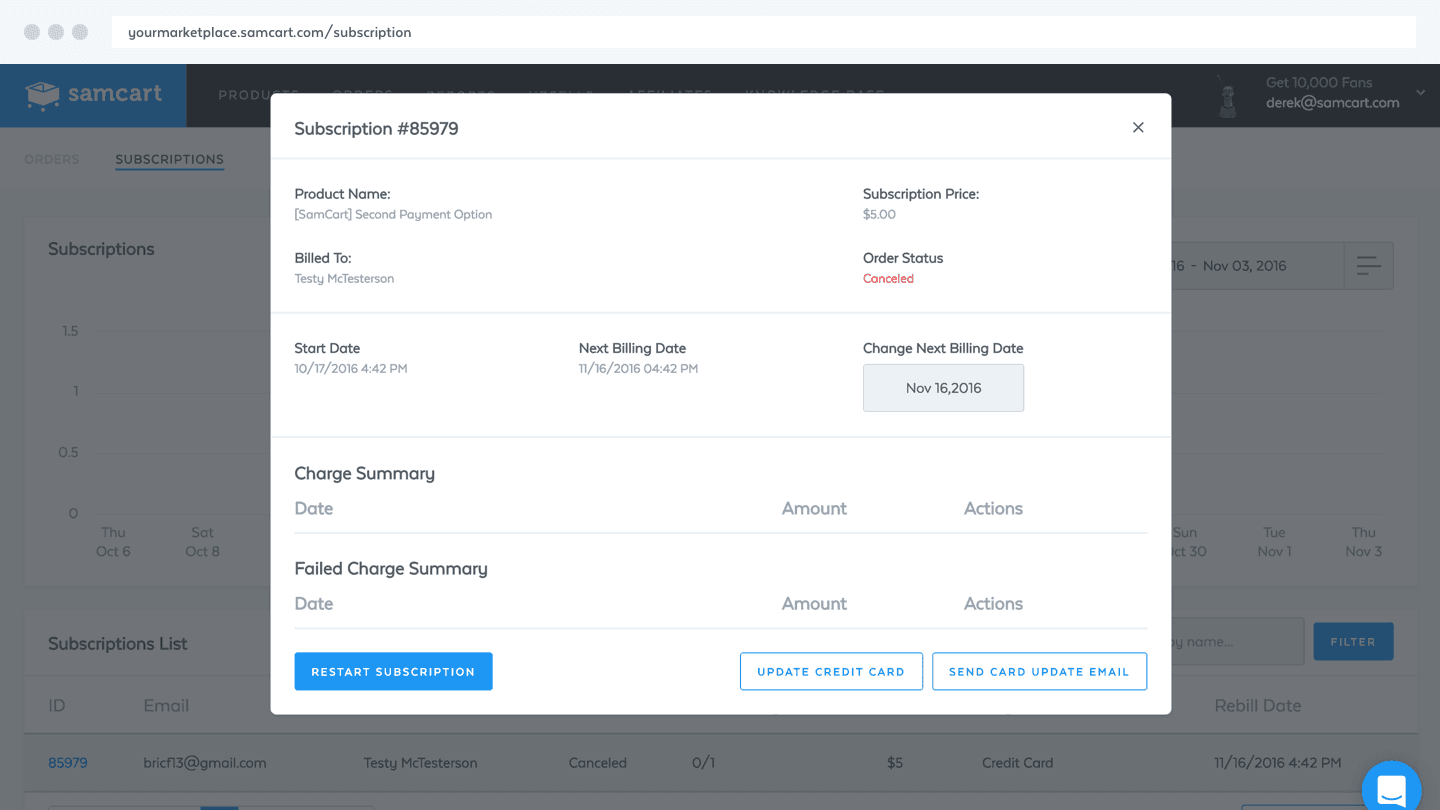Image resolution: width=1440 pixels, height=810 pixels.
Task: Open the Intercom chat bubble widget
Action: coord(1391,788)
